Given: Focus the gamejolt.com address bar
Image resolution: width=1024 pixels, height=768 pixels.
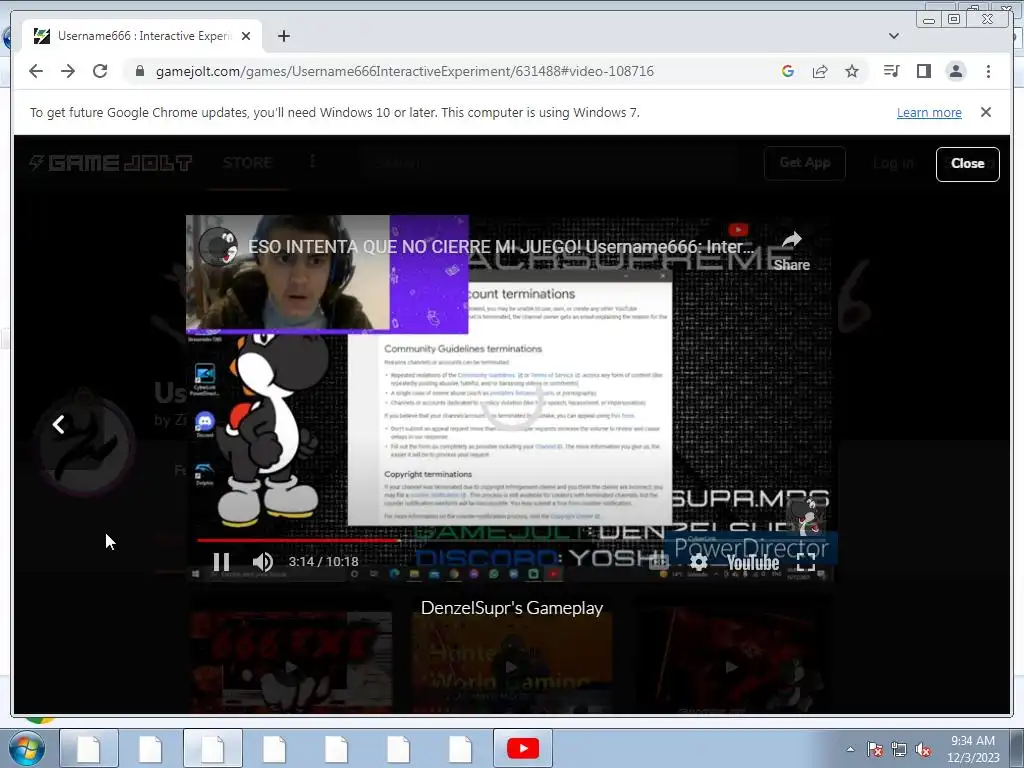Looking at the screenshot, I should click(405, 71).
